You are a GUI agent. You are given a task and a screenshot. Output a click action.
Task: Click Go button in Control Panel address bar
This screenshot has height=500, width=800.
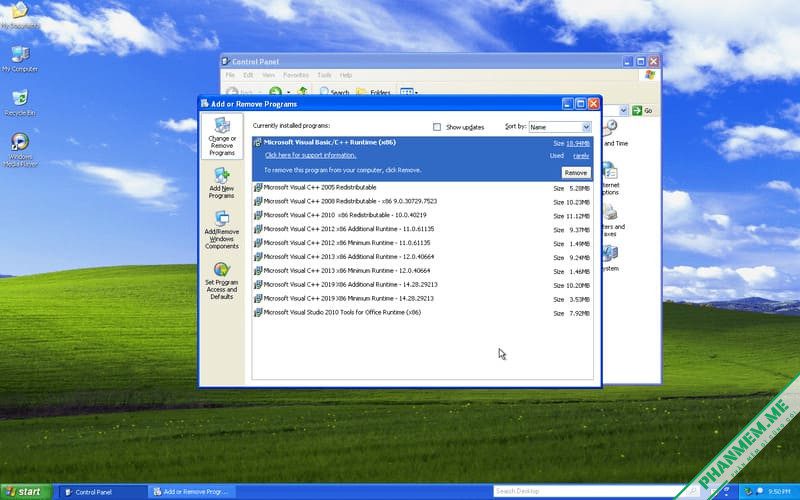point(643,110)
